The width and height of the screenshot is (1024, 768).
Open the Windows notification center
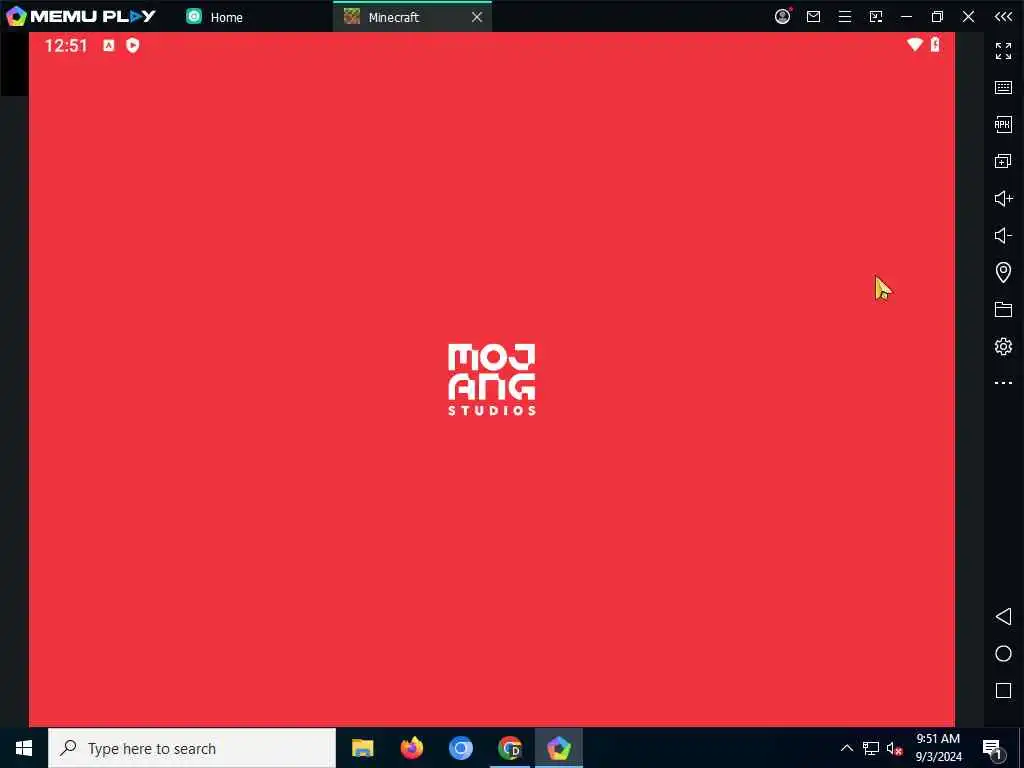coord(992,748)
